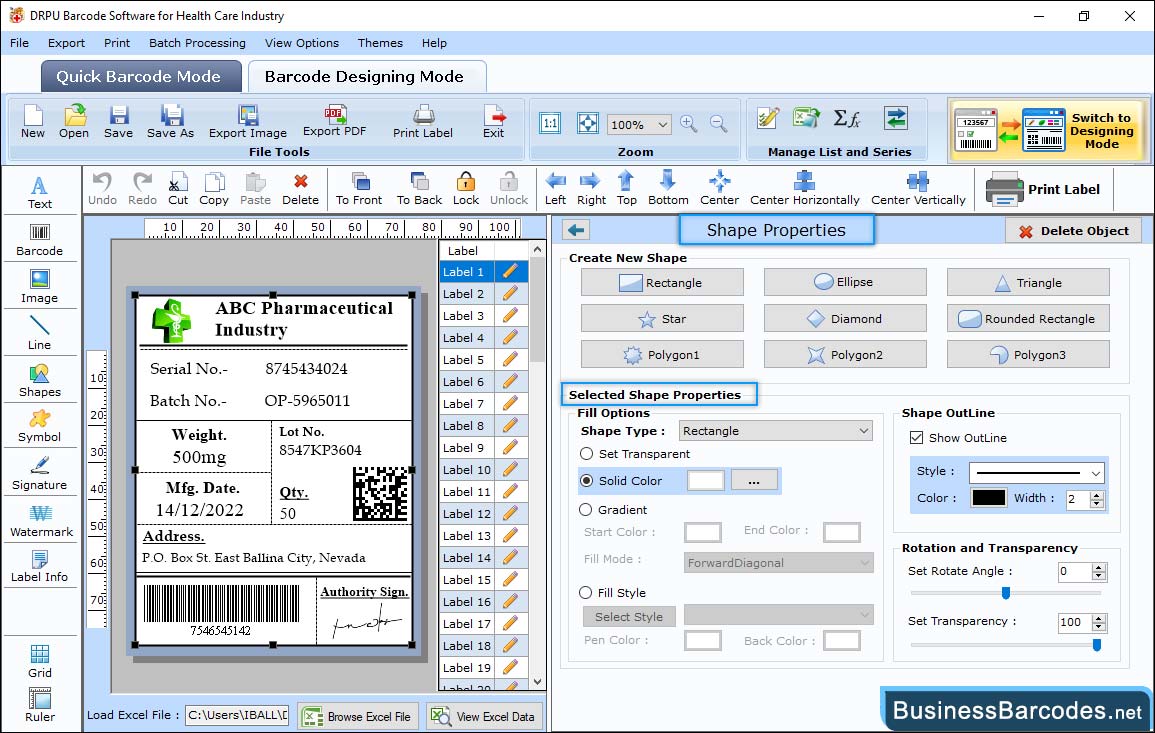Open Label Info in the sidebar

pyautogui.click(x=40, y=567)
